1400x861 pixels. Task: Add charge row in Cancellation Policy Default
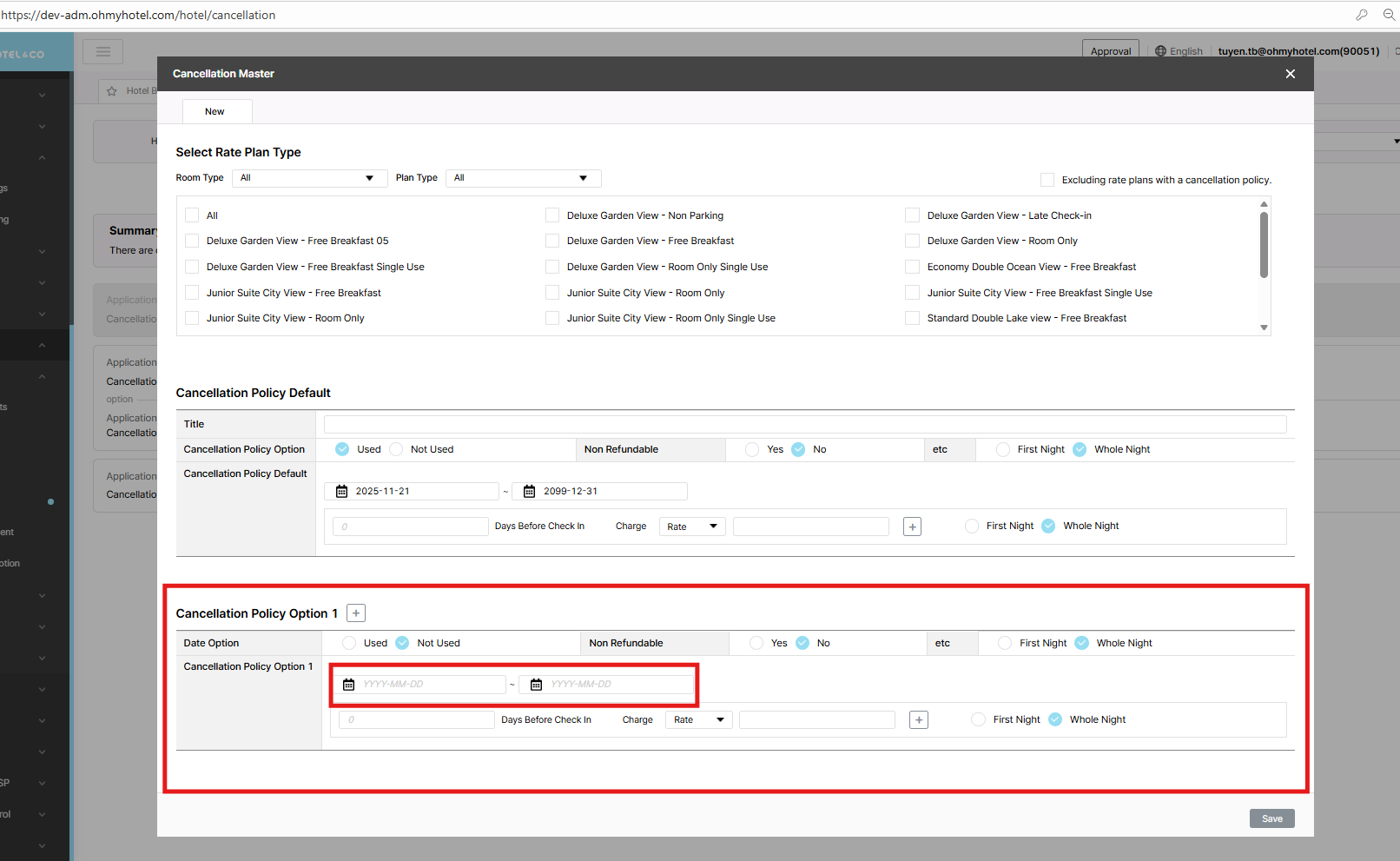point(912,527)
